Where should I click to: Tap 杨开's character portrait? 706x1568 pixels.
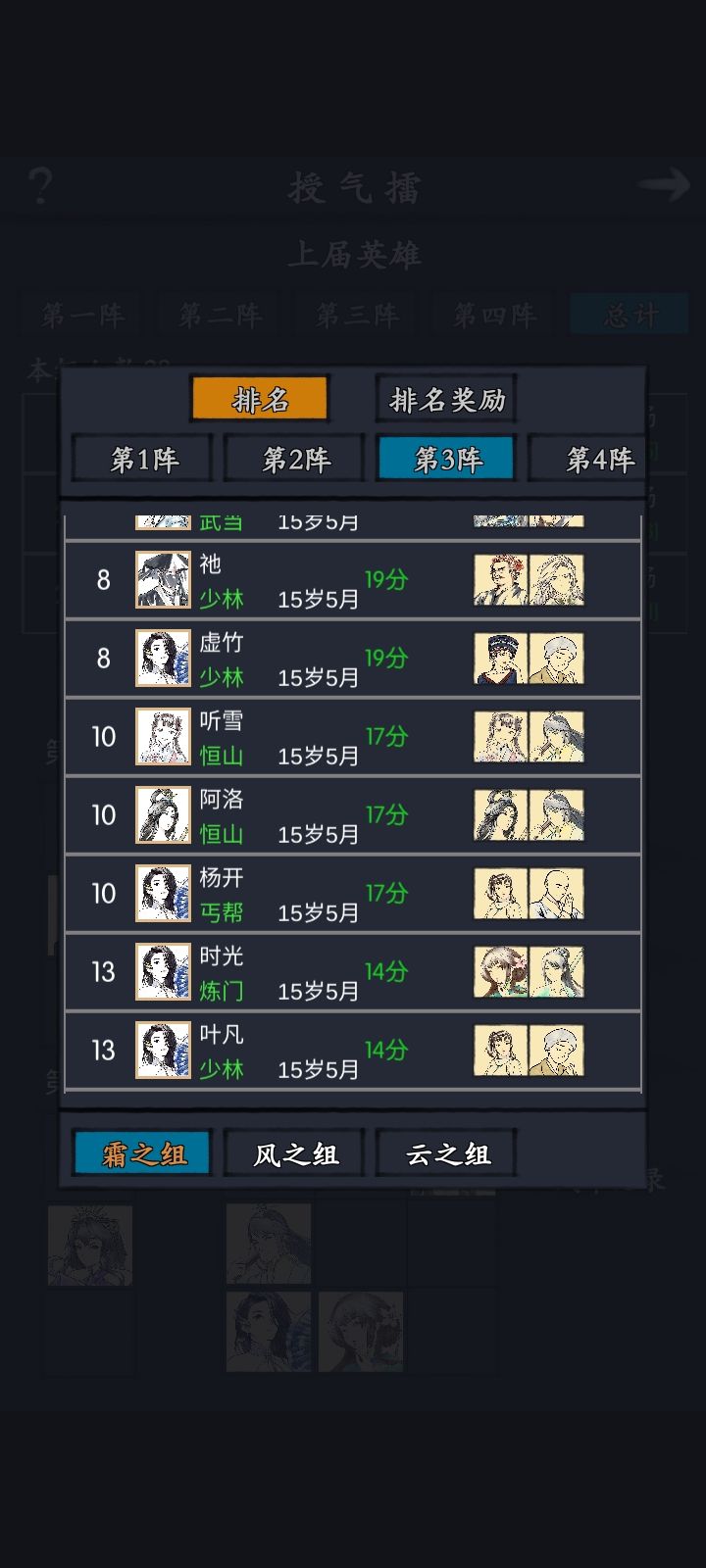(x=163, y=893)
